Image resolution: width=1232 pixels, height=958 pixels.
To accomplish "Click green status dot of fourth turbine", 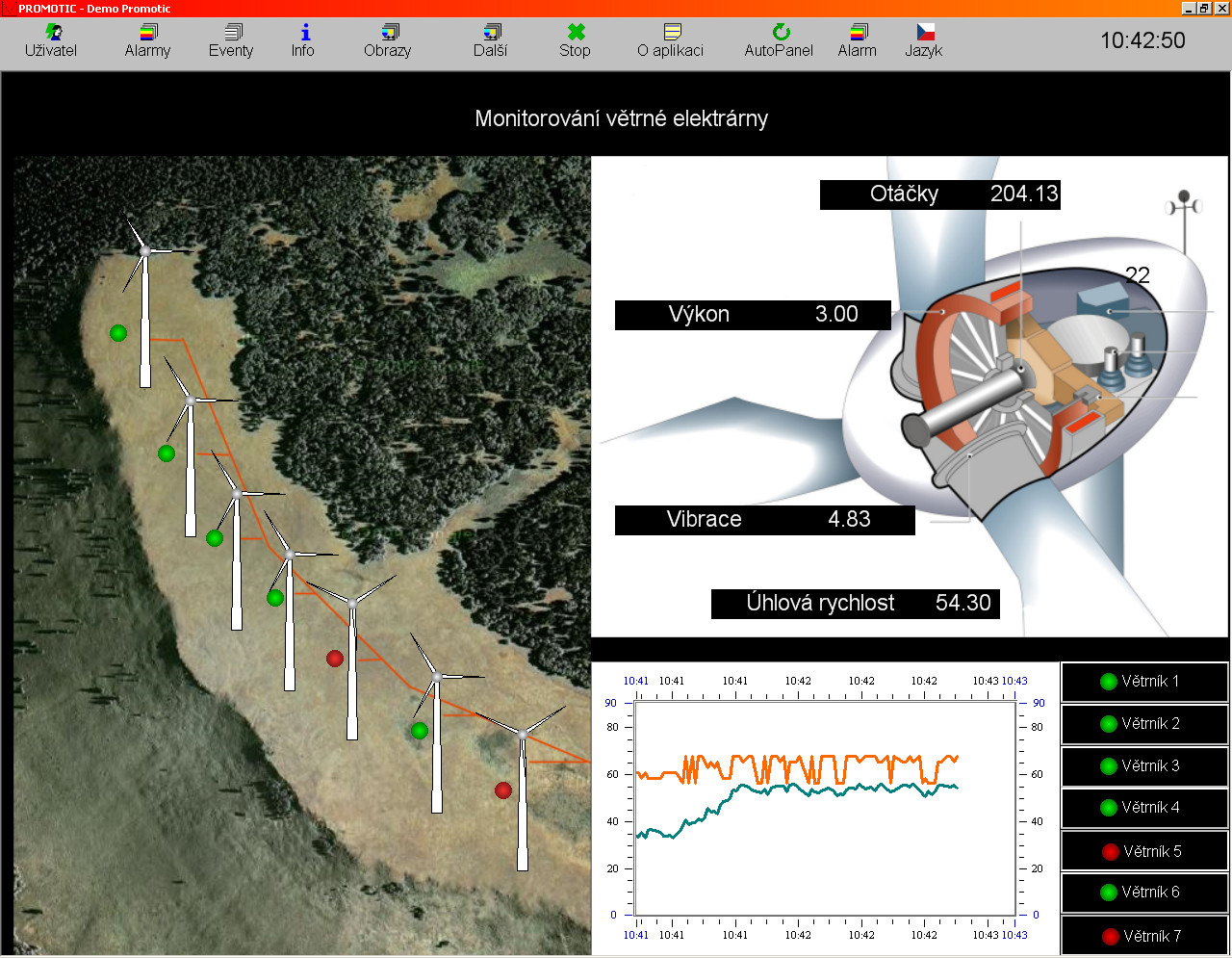I will (x=275, y=598).
